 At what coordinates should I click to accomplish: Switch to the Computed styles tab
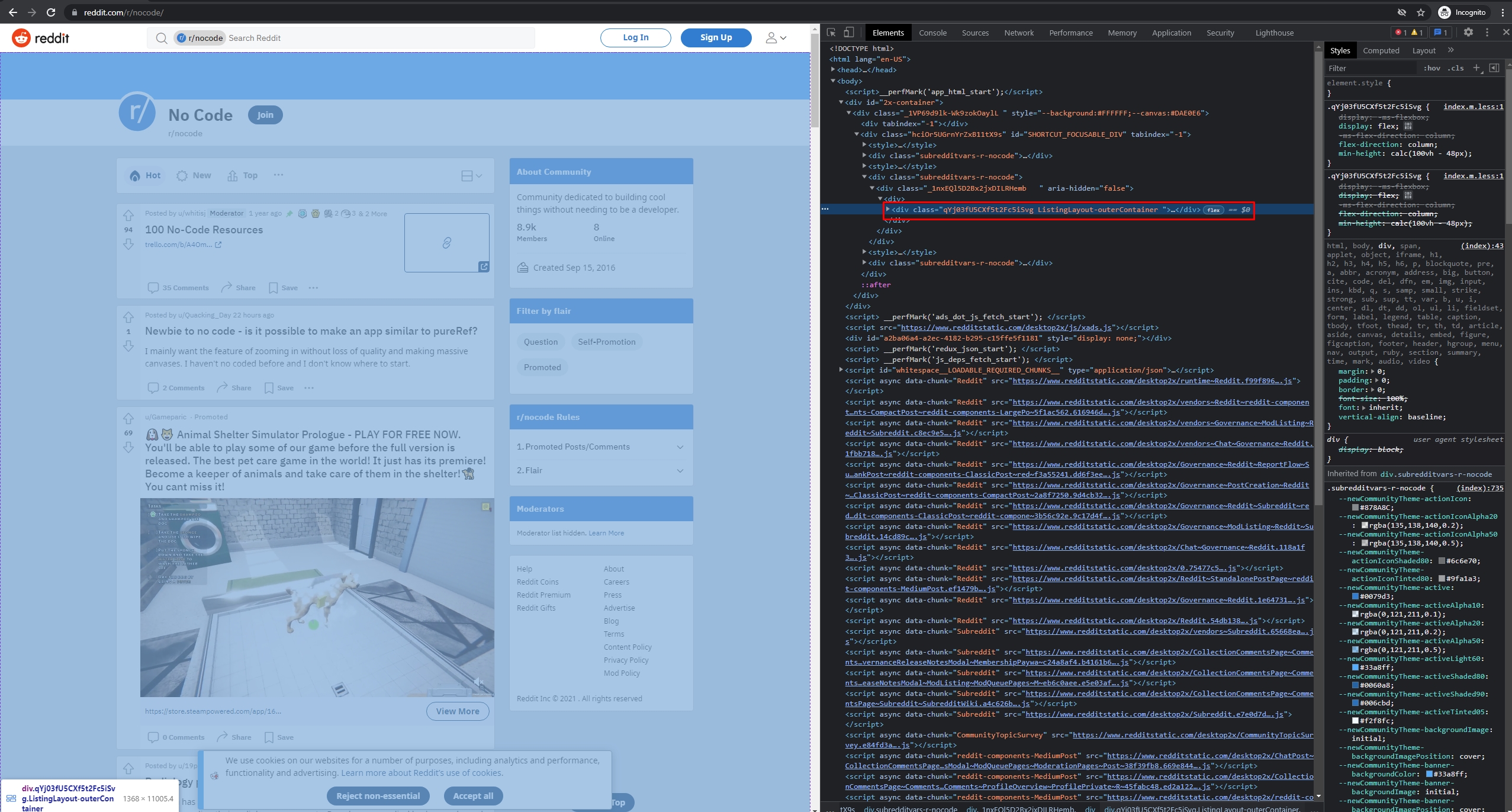click(1381, 50)
